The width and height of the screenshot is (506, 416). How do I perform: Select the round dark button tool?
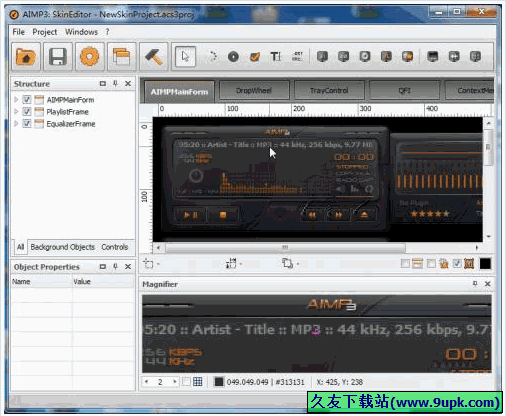pyautogui.click(x=233, y=56)
